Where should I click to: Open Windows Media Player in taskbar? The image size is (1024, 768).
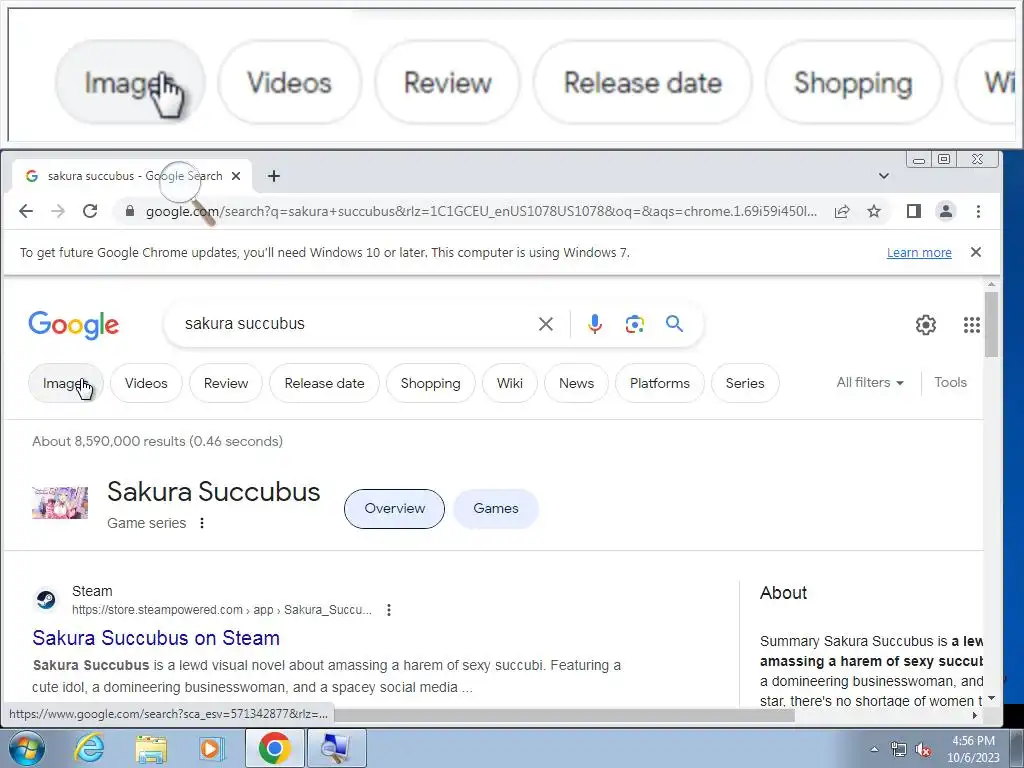212,748
